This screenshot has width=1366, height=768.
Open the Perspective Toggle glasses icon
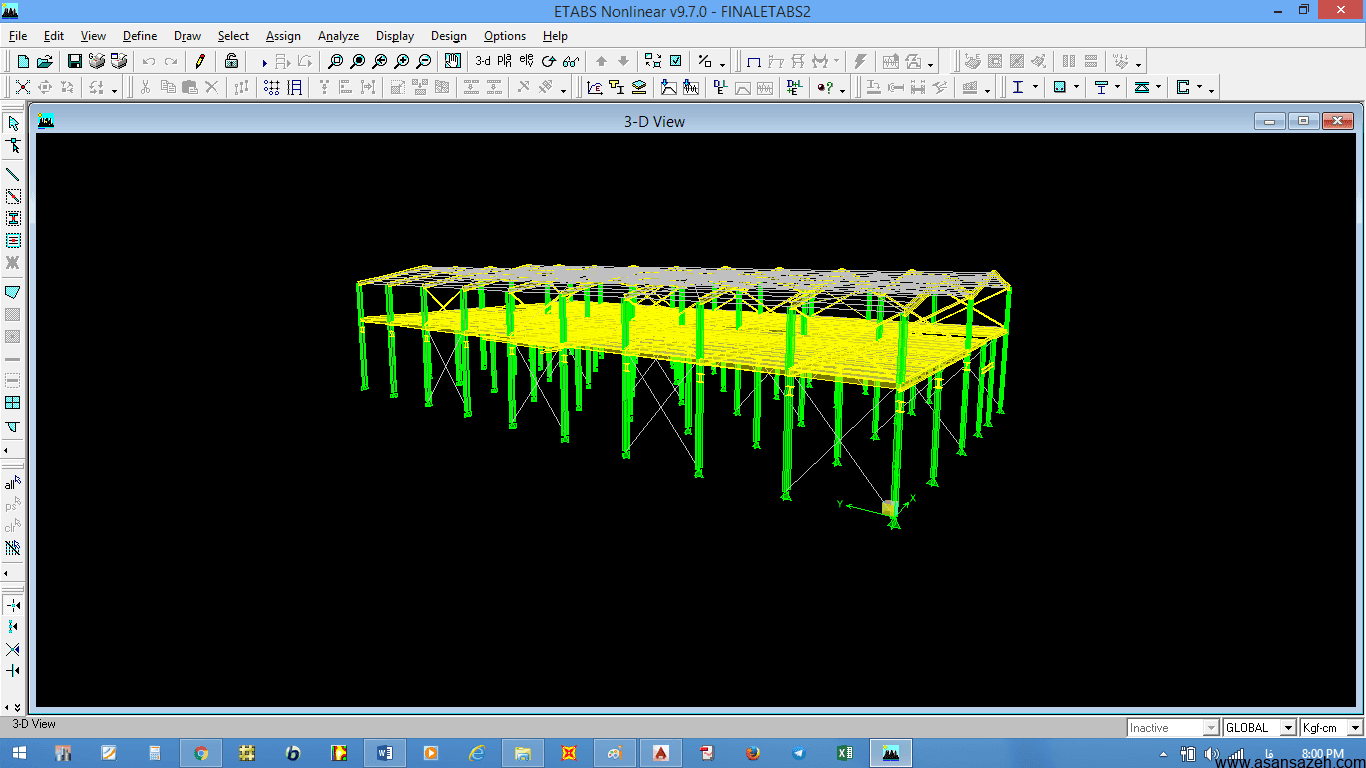click(571, 61)
